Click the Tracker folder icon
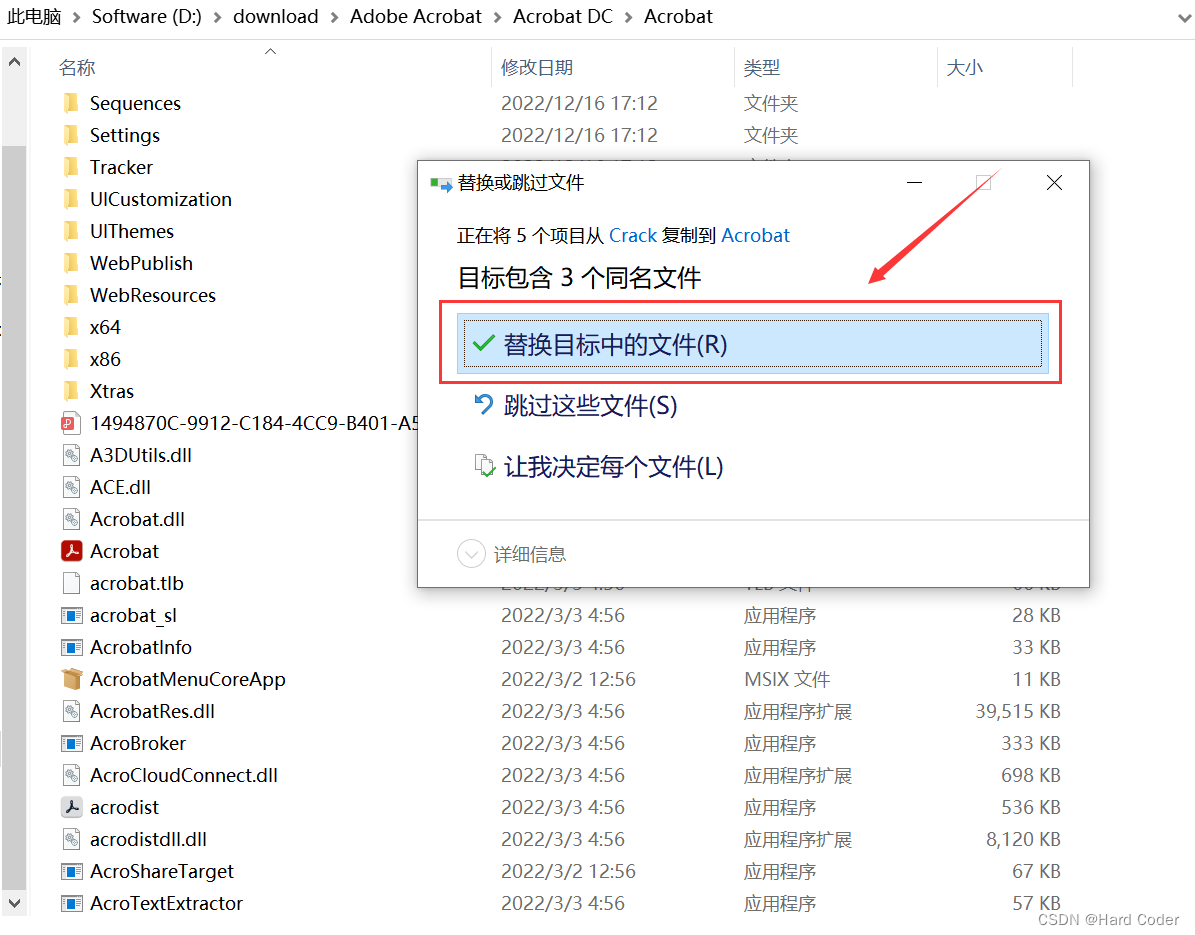This screenshot has width=1195, height=935. click(71, 167)
